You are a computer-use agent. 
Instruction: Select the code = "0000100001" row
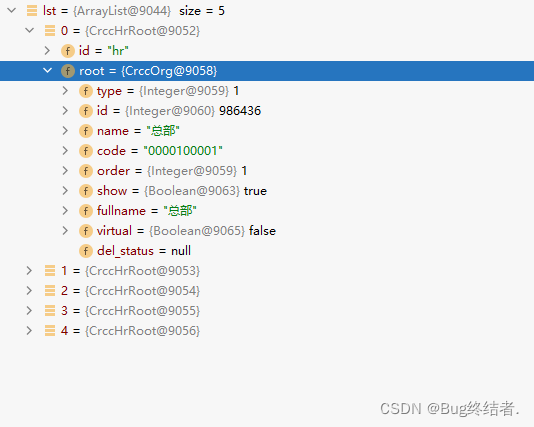[267, 151]
